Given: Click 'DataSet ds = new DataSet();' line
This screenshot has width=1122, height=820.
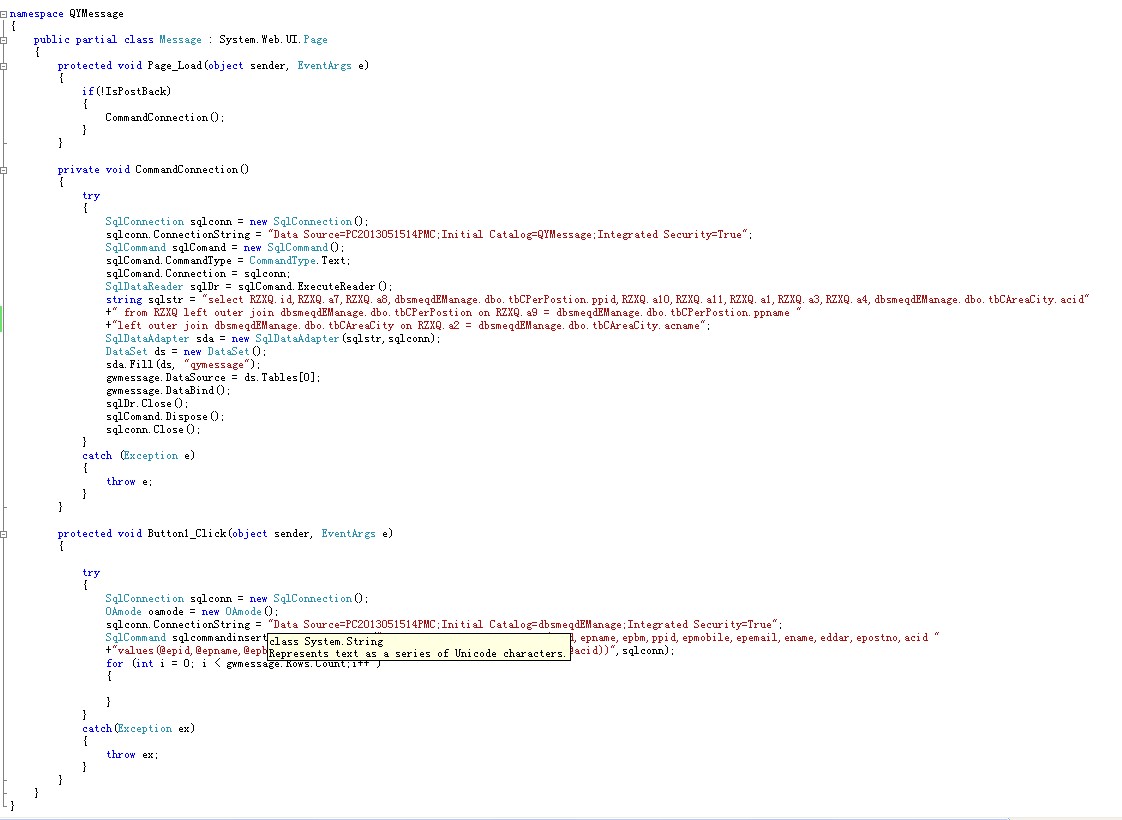Looking at the screenshot, I should coord(186,351).
